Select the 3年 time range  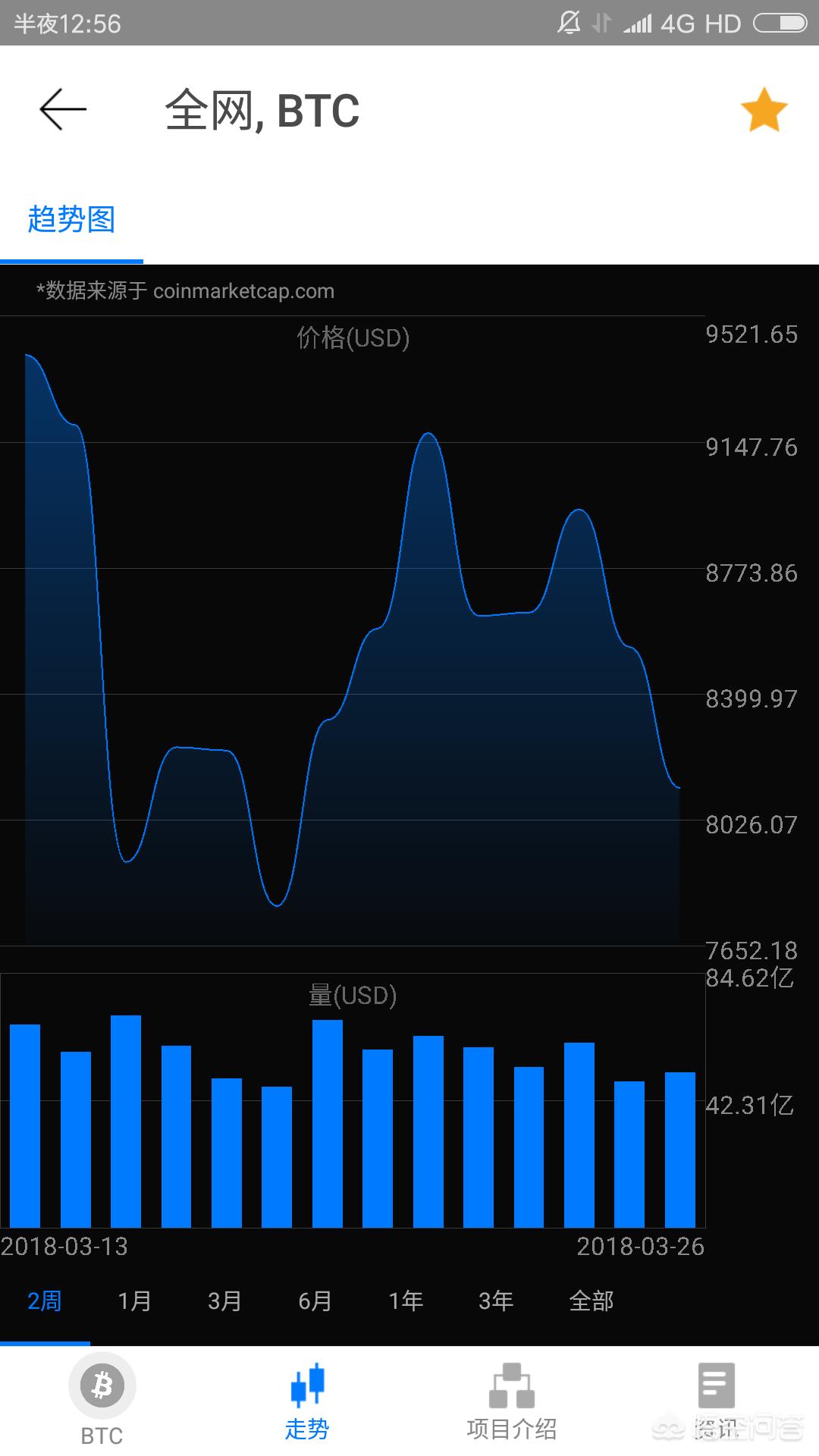(496, 1301)
